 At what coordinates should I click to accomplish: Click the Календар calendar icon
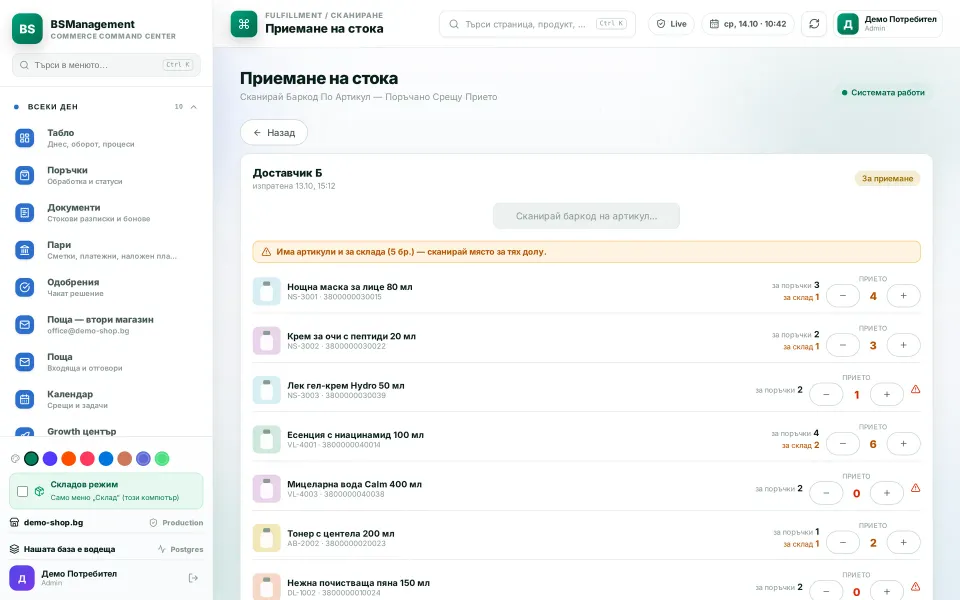pos(24,399)
